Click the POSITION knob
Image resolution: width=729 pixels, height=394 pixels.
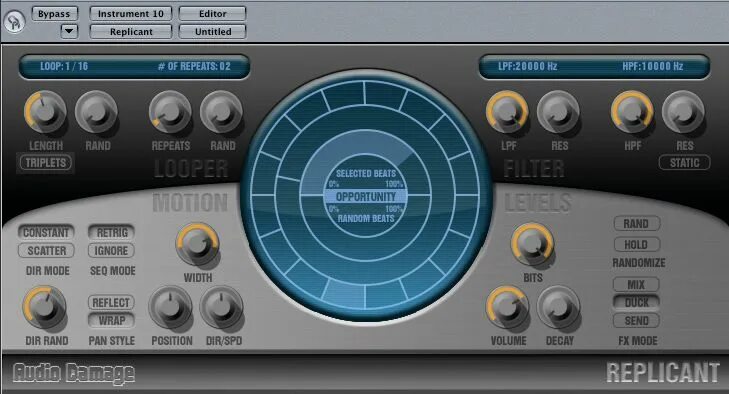tap(170, 307)
